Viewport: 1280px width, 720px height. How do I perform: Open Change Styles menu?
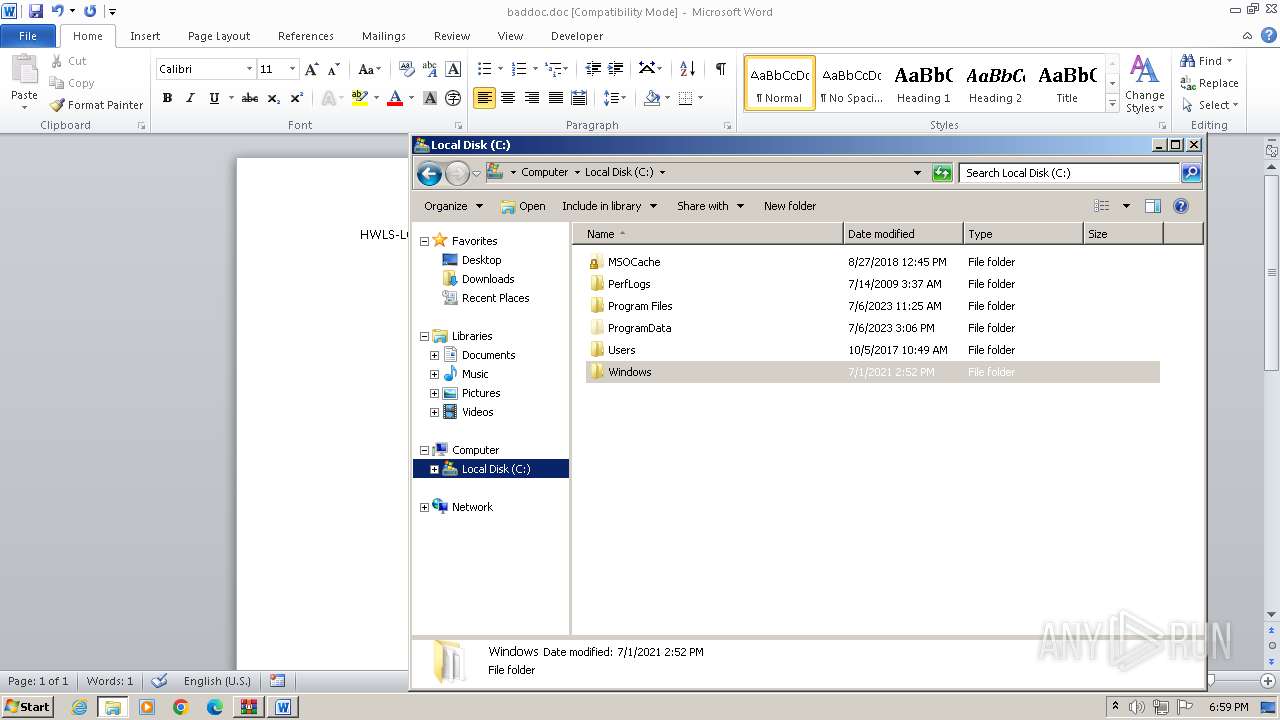coord(1144,84)
